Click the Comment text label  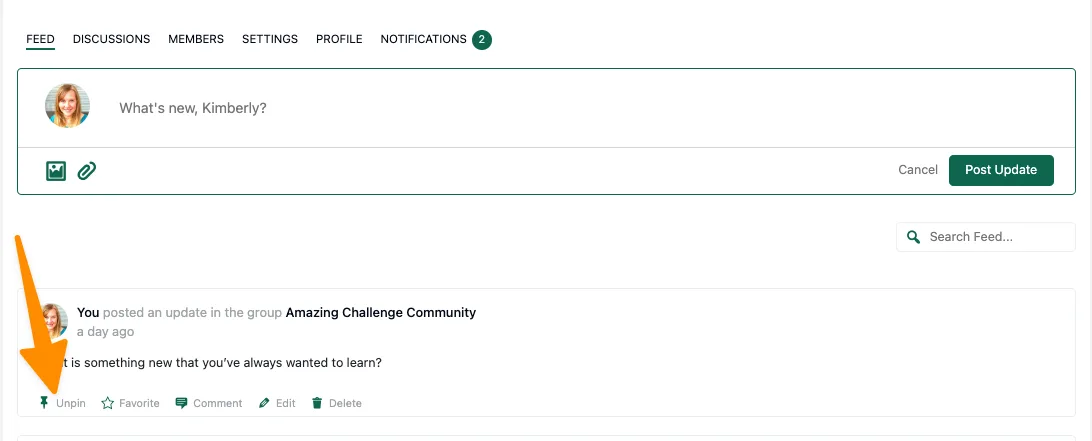218,403
